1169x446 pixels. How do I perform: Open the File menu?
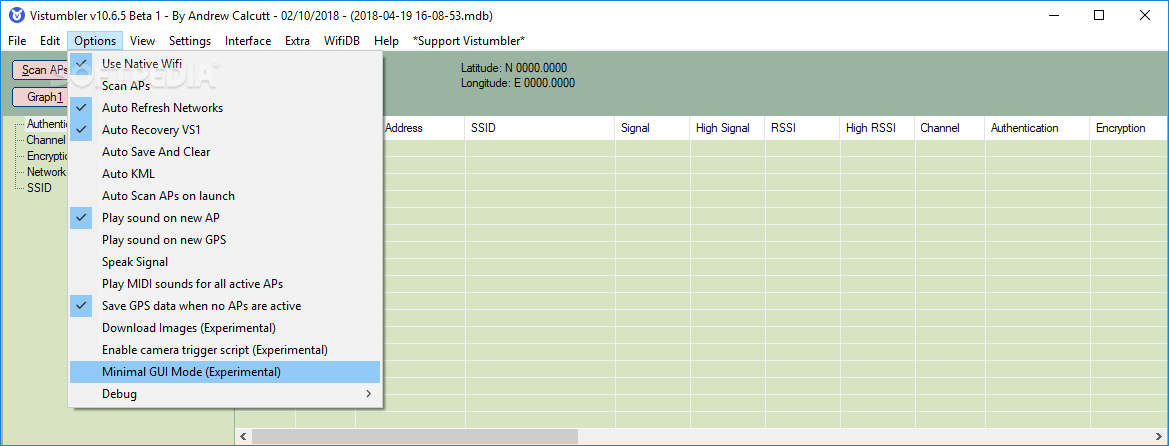pyautogui.click(x=16, y=41)
